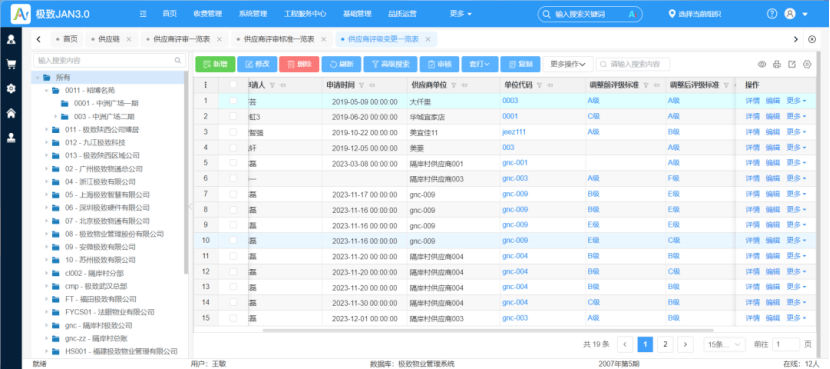Switch to 供应商评审标准一览表 tab

click(x=281, y=39)
